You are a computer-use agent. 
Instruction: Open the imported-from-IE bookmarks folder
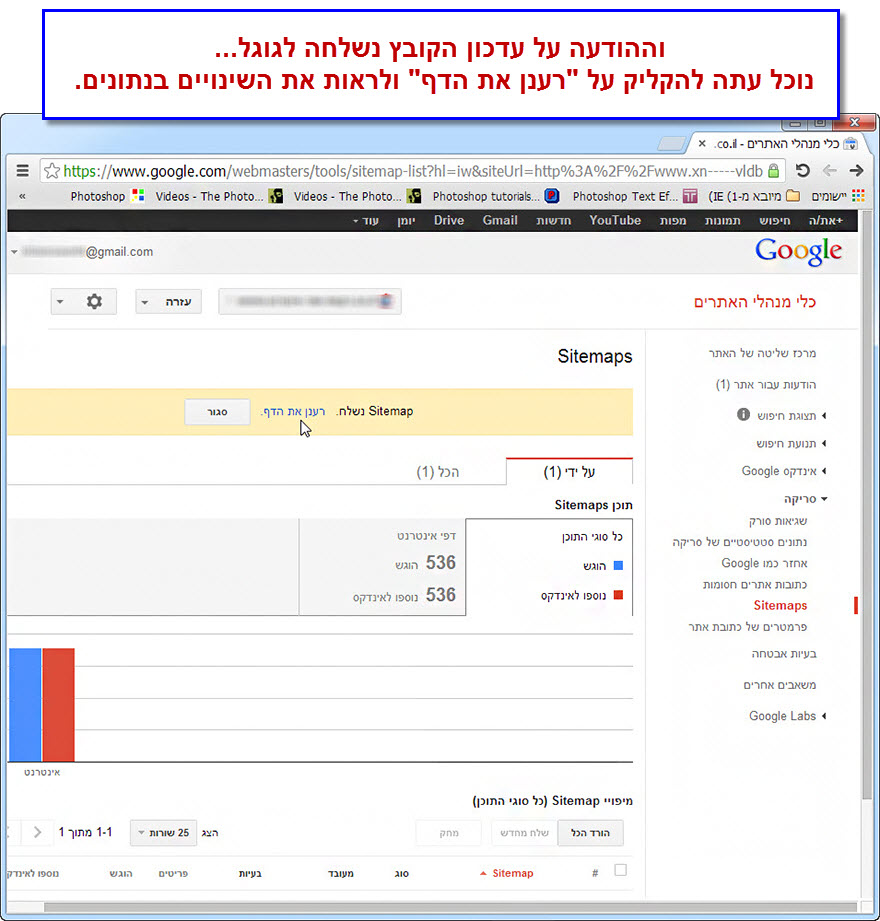754,196
